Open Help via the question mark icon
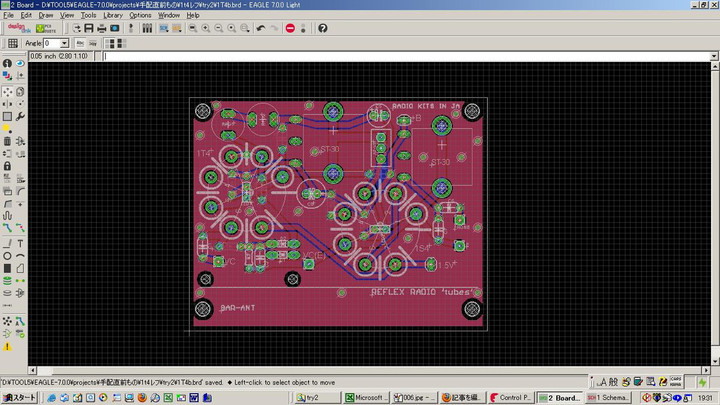The width and height of the screenshot is (720, 405). 323,28
